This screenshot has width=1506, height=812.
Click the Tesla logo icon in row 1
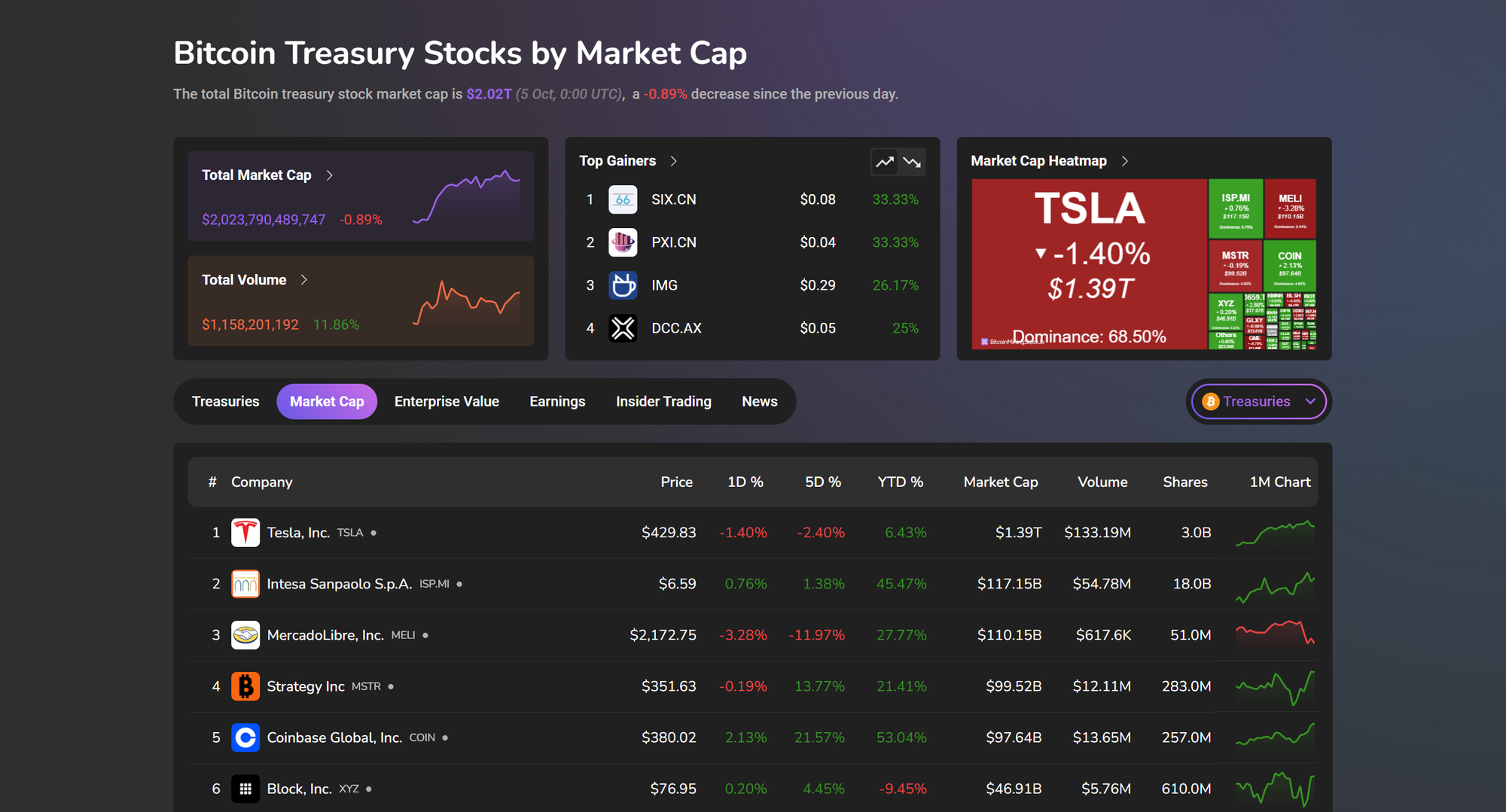[x=245, y=532]
